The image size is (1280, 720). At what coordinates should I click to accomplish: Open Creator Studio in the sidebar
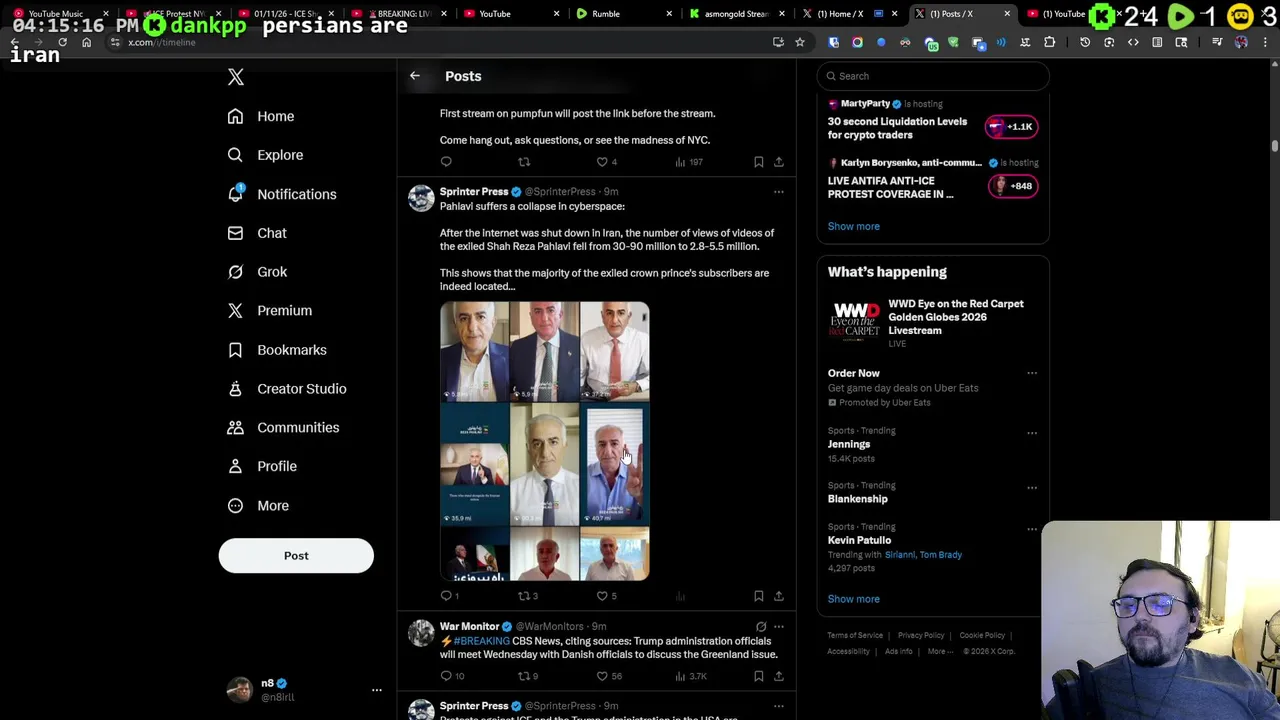click(287, 389)
